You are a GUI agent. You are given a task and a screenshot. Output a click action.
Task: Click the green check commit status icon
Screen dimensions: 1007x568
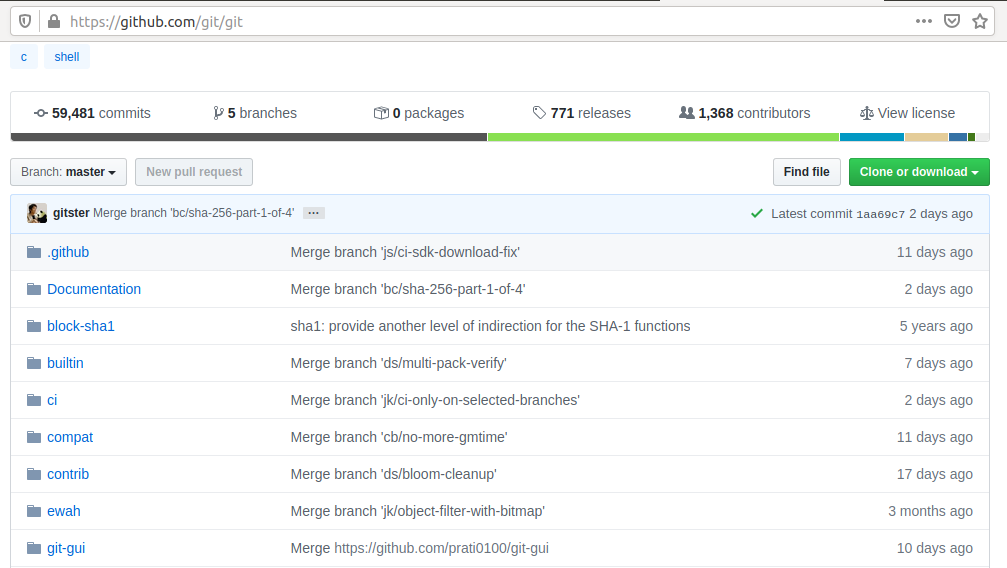757,213
